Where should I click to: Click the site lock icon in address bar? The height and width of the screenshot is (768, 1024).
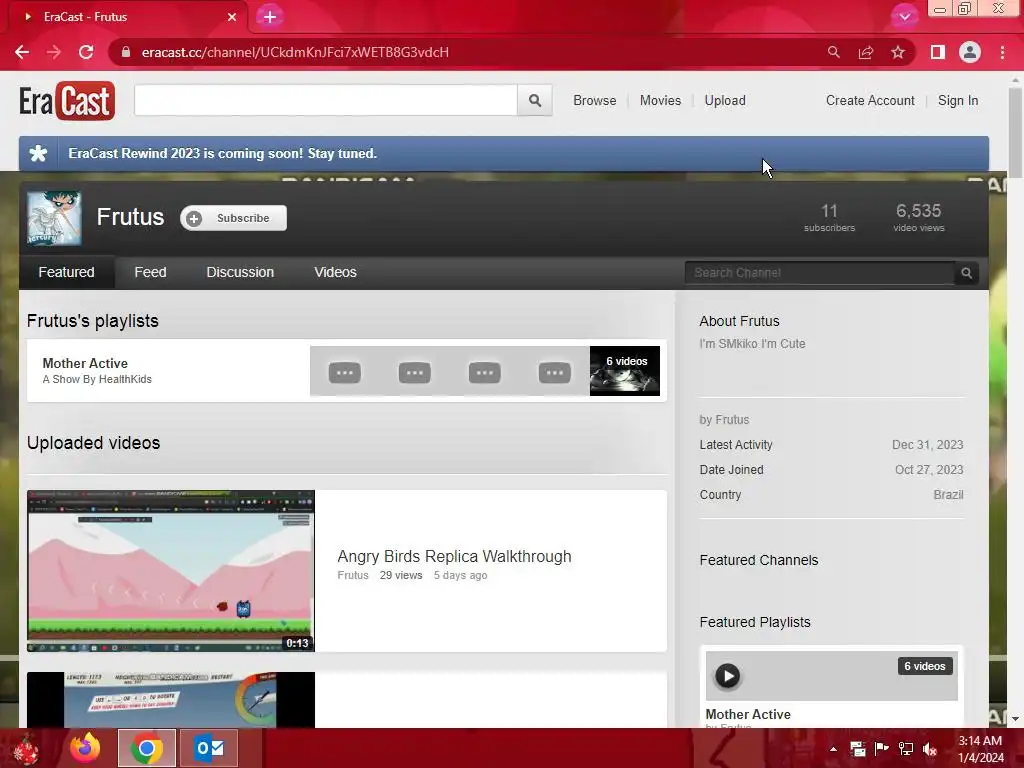click(126, 52)
